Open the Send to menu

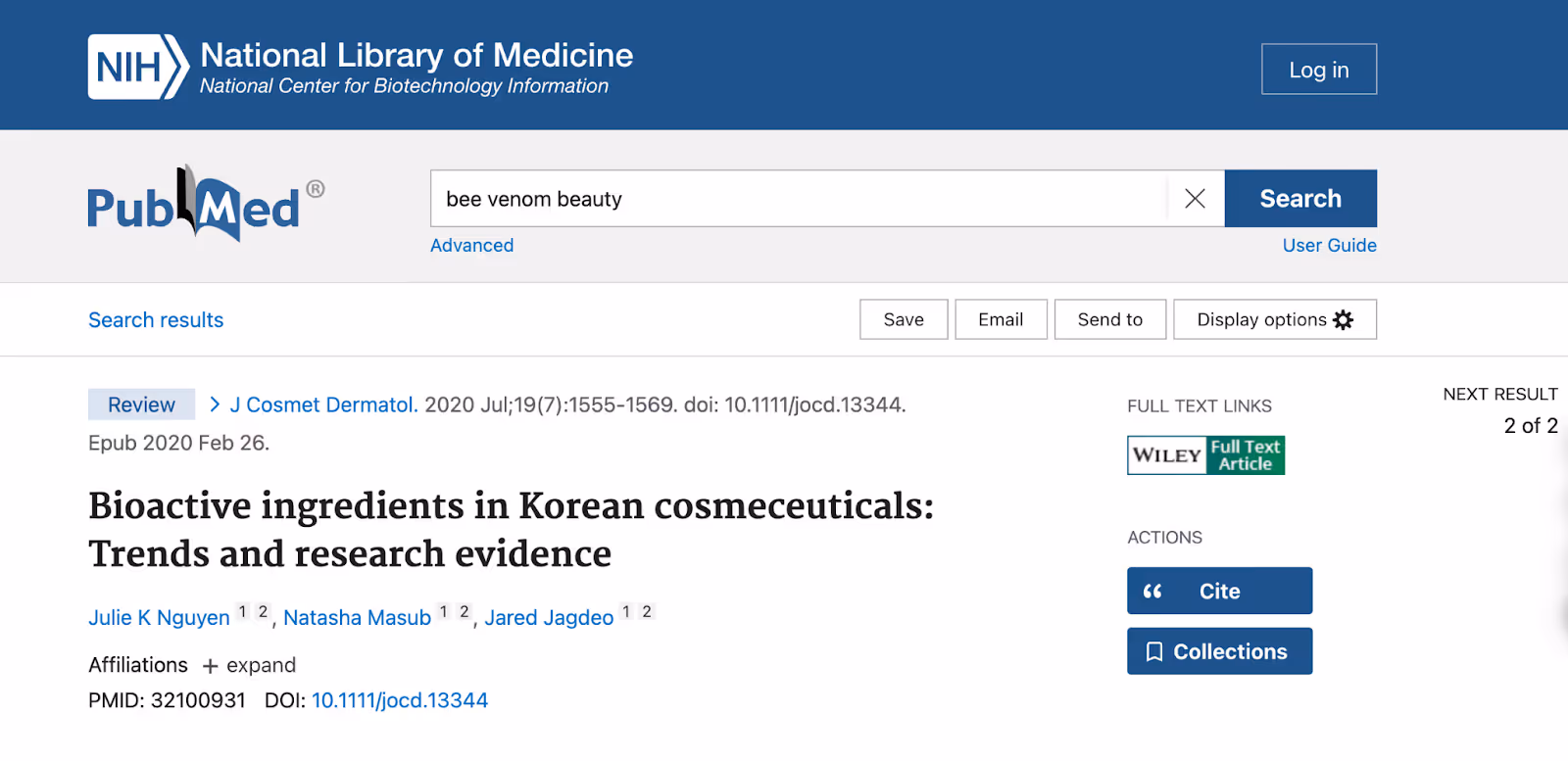1110,319
